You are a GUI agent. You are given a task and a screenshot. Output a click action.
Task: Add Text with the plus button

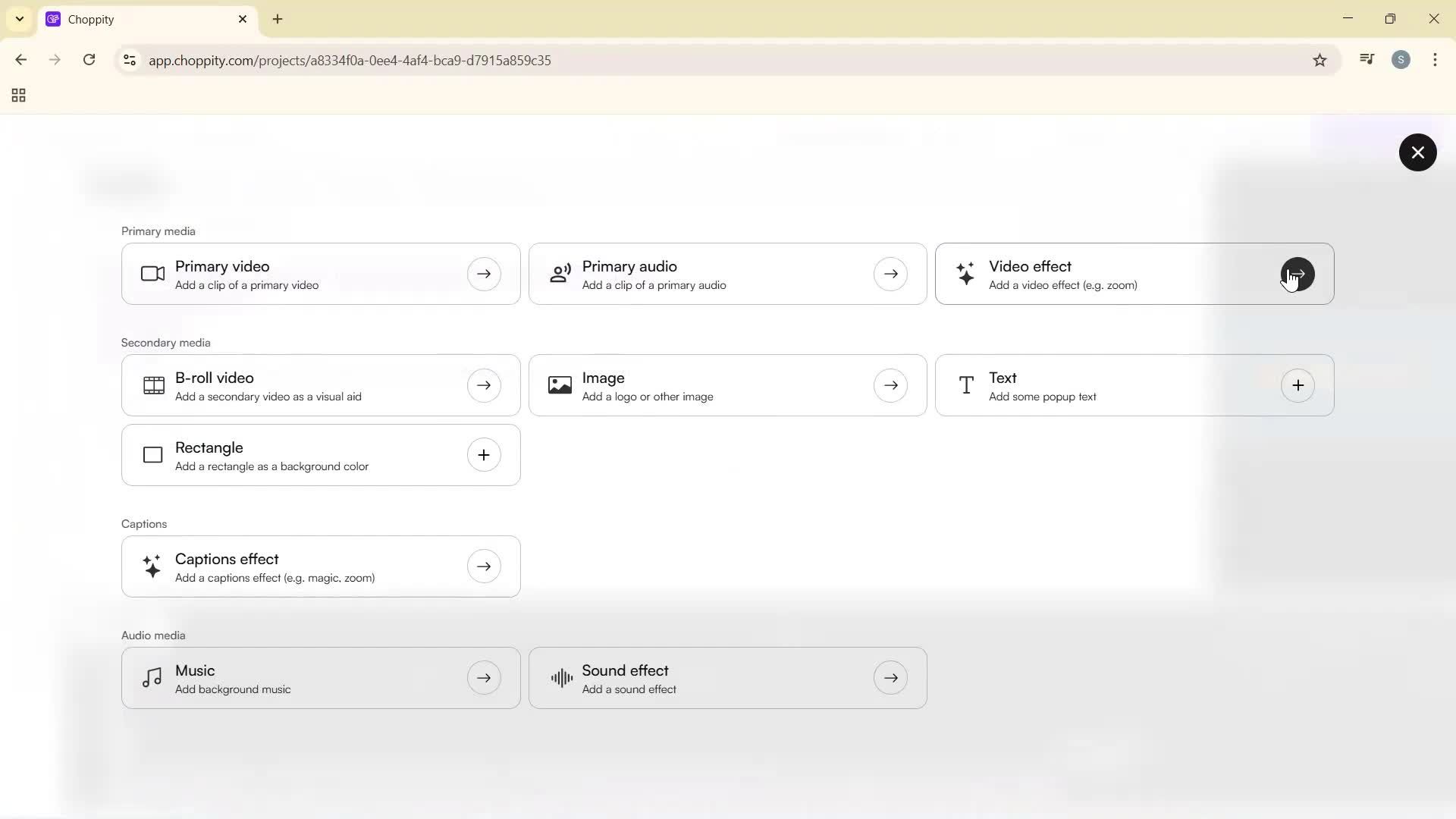click(1298, 384)
